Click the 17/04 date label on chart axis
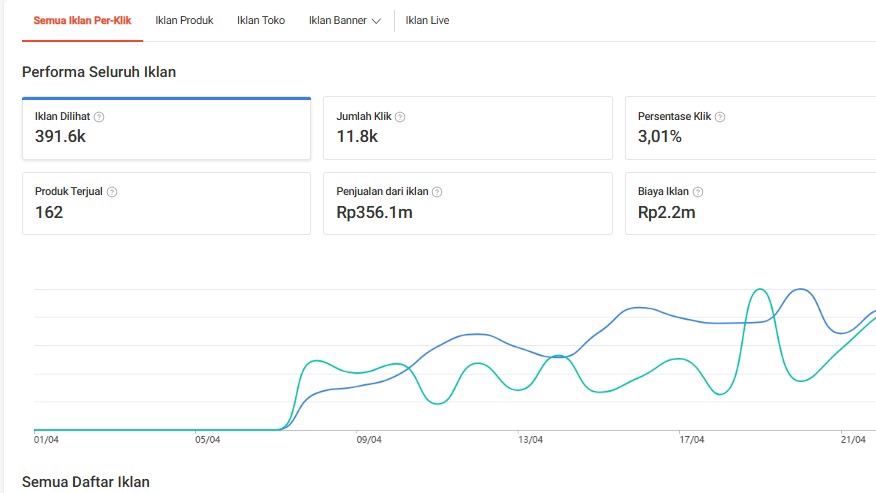The image size is (876, 493). pyautogui.click(x=692, y=440)
